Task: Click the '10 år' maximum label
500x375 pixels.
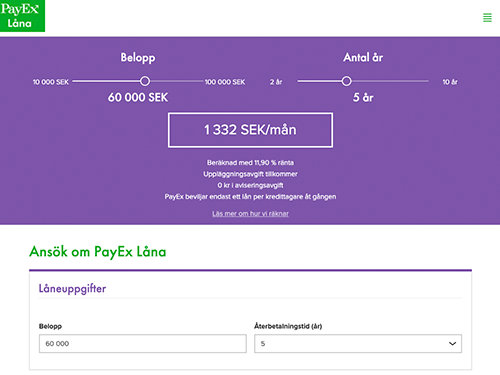Action: click(x=450, y=82)
